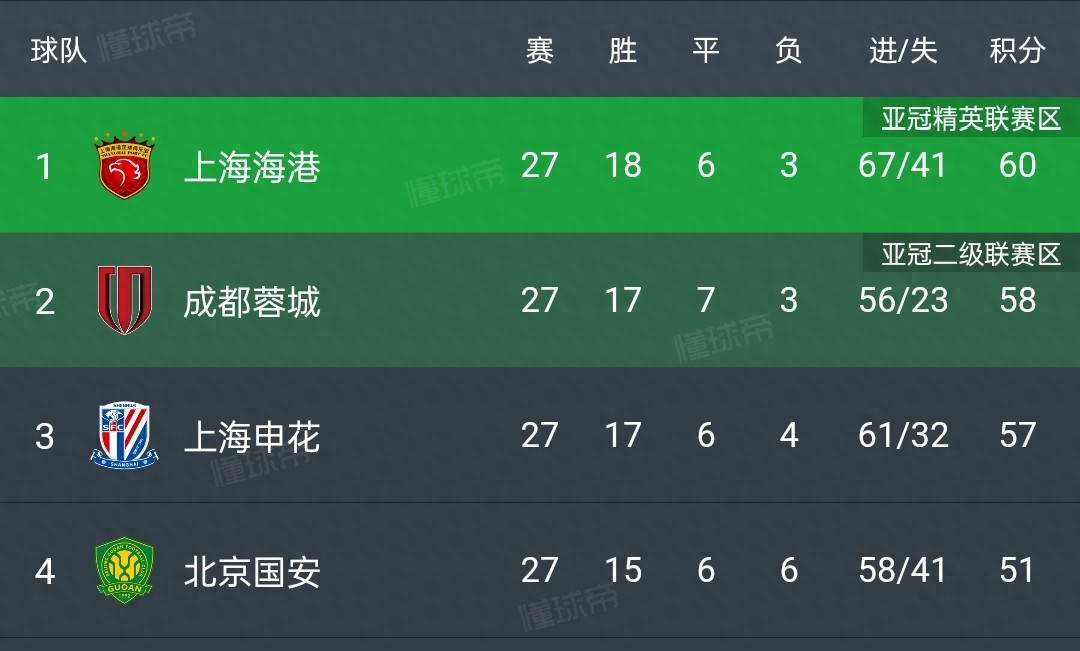Click the Chengdu Rongcheng (成都蓉城) club crest
Image resolution: width=1080 pixels, height=651 pixels.
[124, 300]
